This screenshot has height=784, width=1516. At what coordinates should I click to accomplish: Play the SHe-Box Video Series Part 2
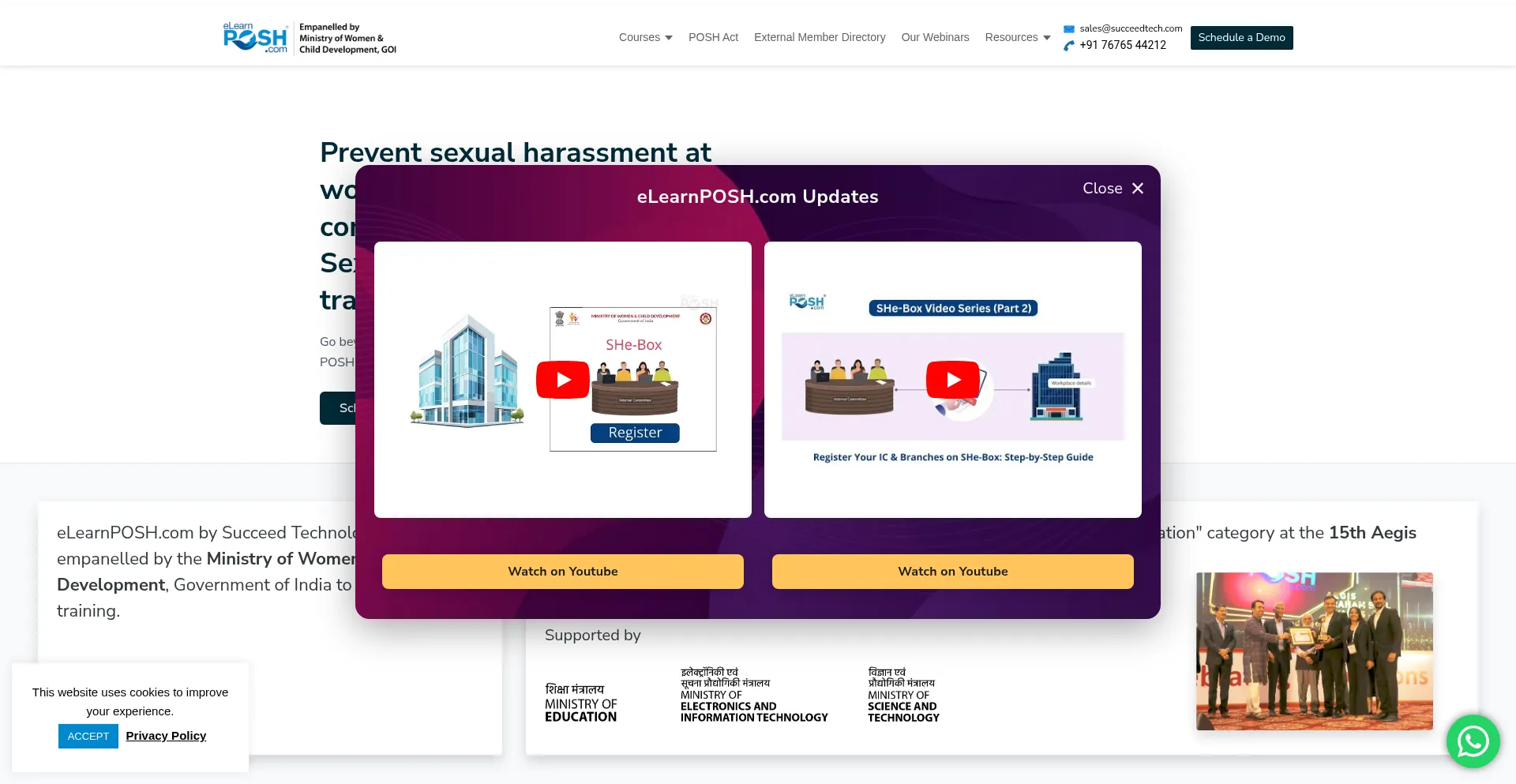click(x=953, y=380)
